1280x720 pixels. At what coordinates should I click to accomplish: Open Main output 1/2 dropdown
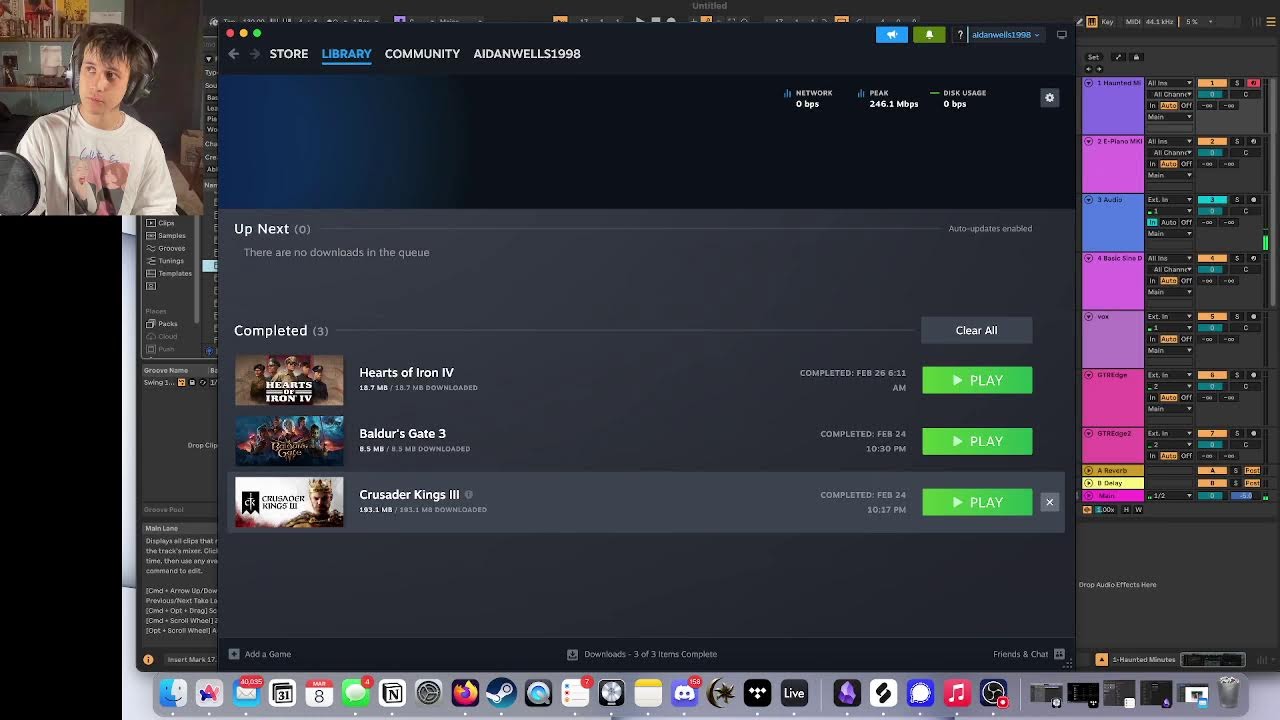(1169, 496)
